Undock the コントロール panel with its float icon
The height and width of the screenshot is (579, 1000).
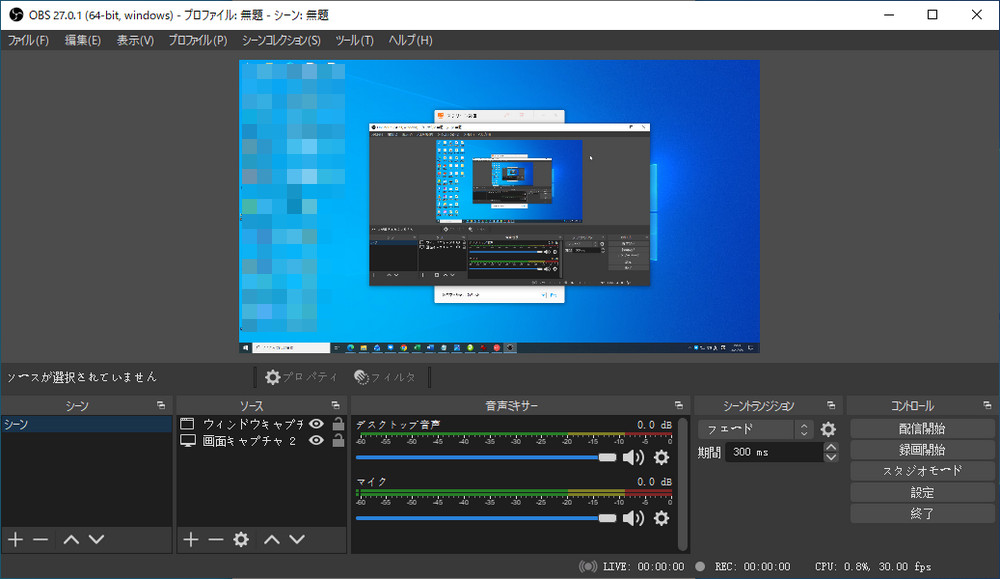[x=987, y=406]
